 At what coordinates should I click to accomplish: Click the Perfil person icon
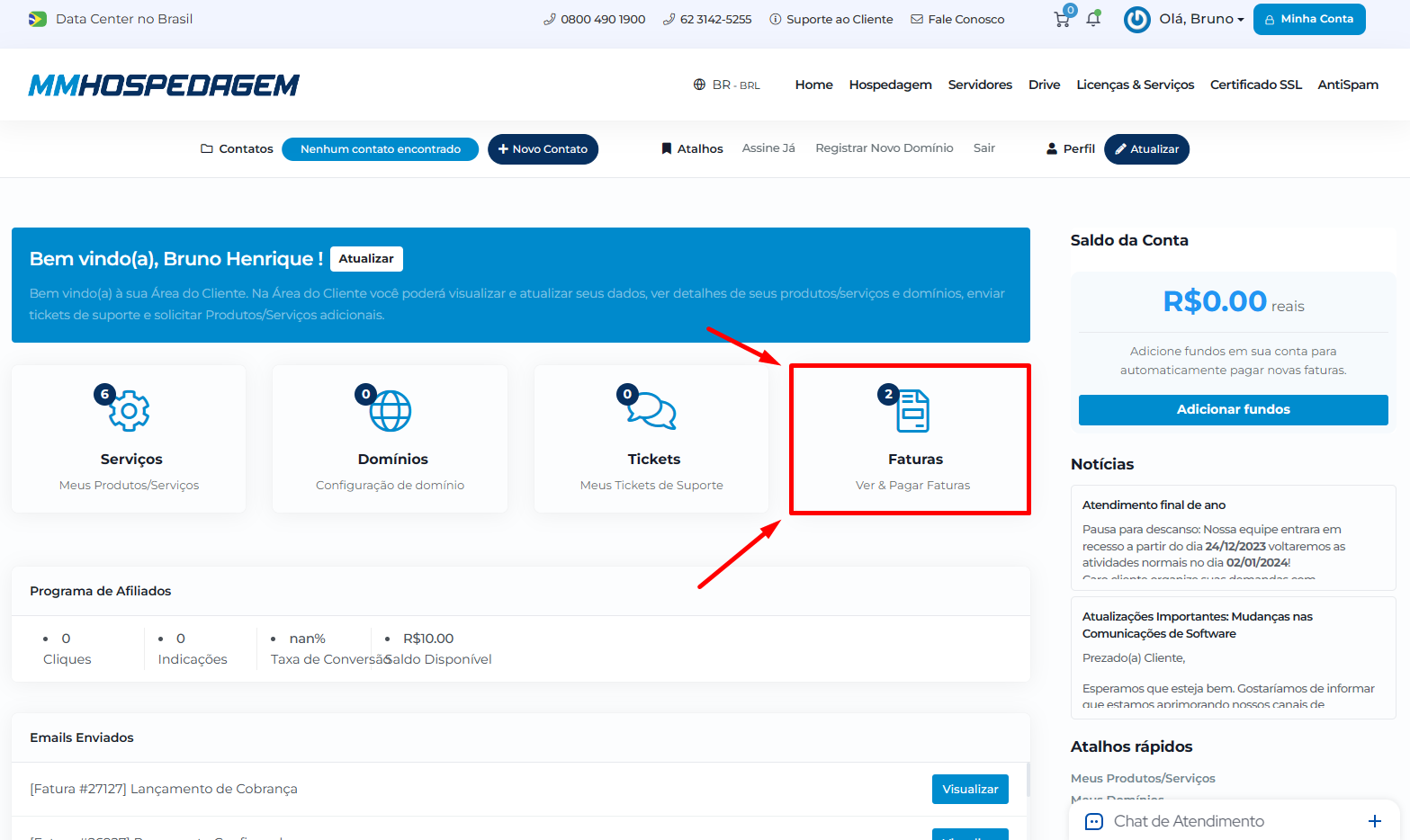1052,148
